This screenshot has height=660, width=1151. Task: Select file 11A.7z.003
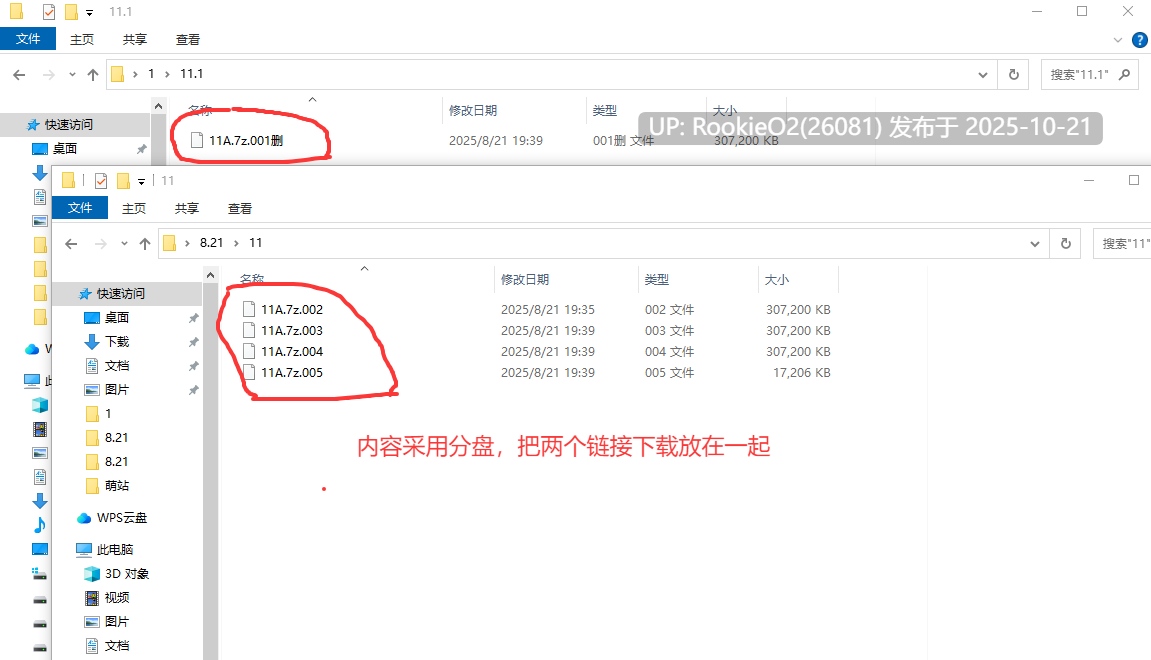pos(291,330)
